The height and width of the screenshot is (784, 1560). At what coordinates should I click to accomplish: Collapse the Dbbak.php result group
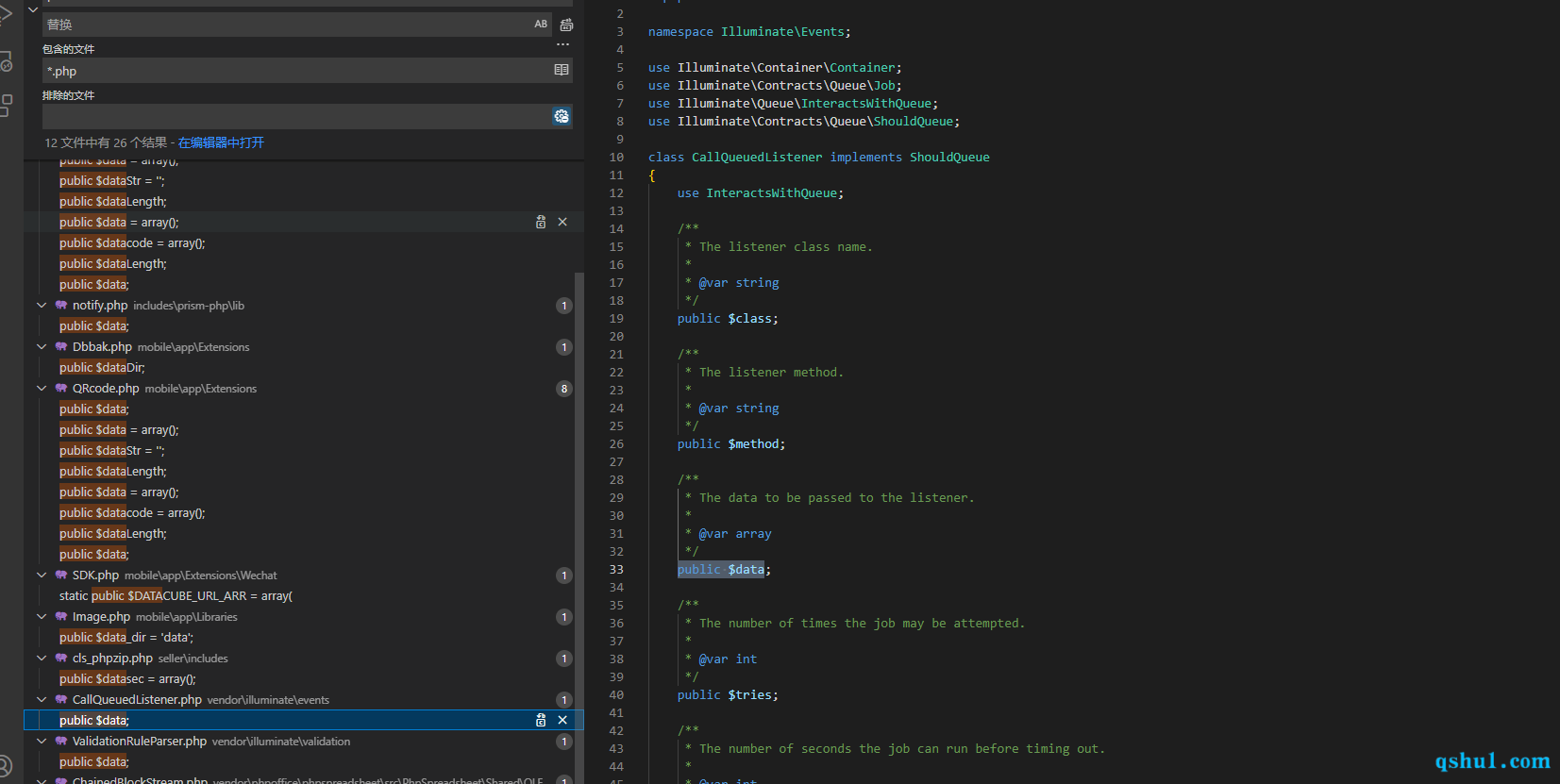[42, 347]
